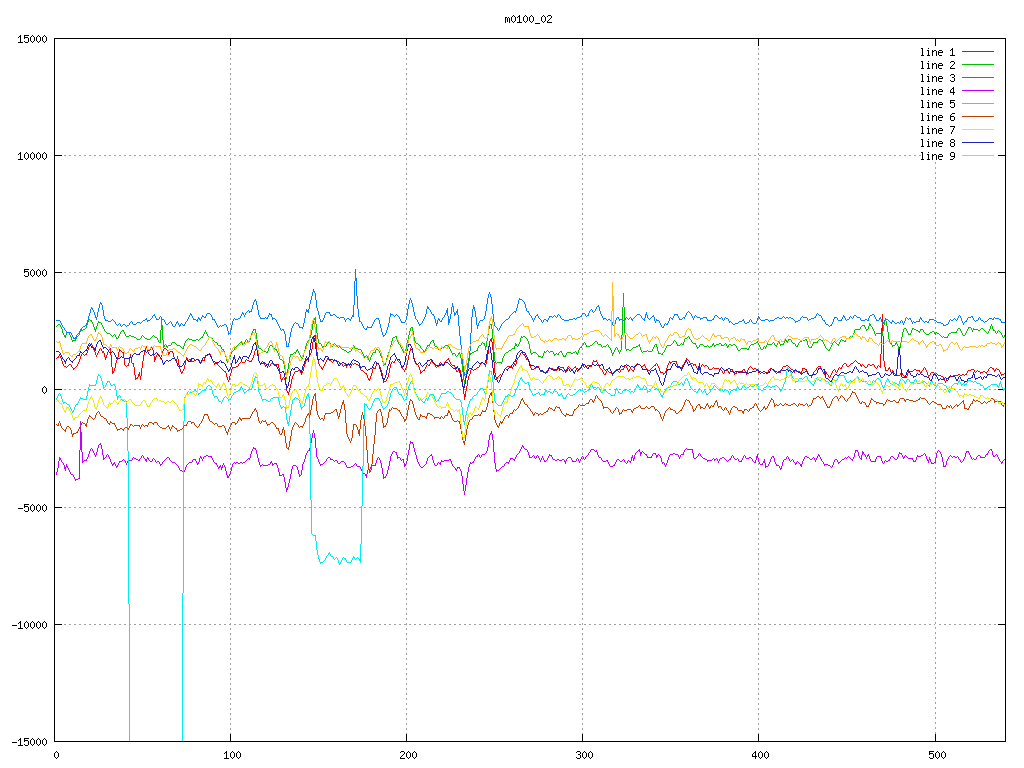The width and height of the screenshot is (1024, 768).
Task: Click the orange line 9 legend sample
Action: coord(978,155)
